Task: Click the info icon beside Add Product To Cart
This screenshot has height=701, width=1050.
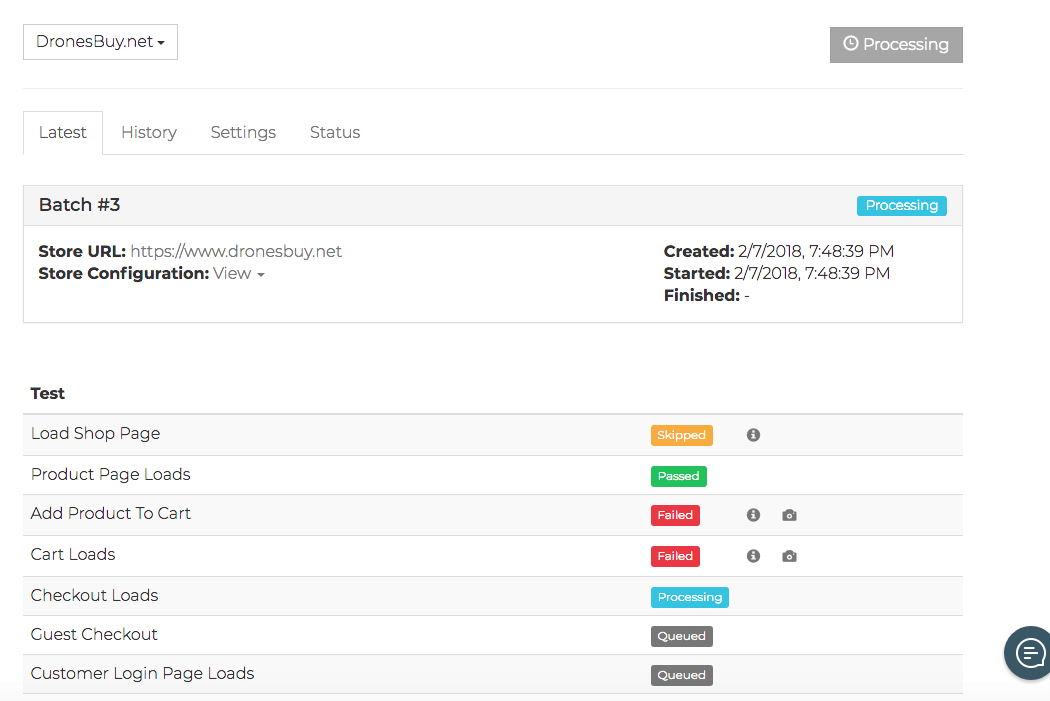Action: click(x=753, y=514)
